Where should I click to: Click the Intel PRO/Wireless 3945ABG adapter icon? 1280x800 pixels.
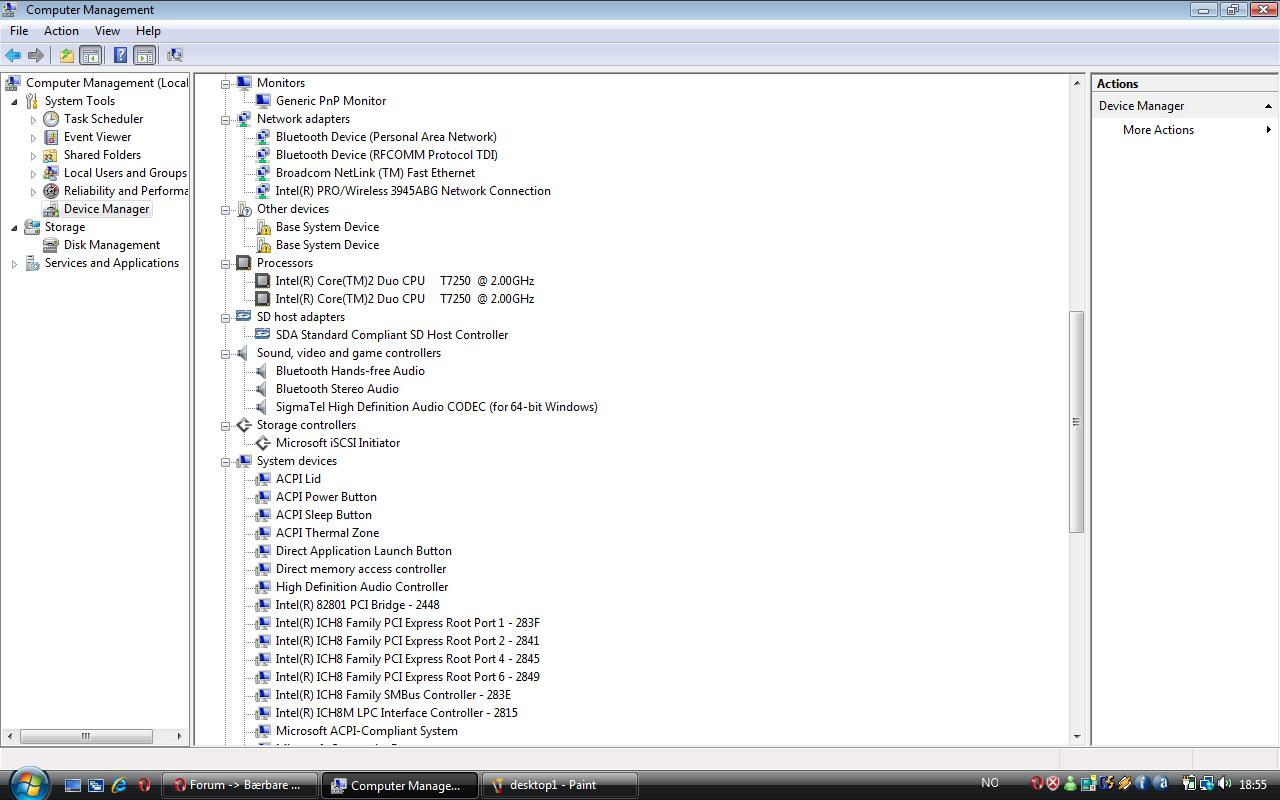[263, 191]
